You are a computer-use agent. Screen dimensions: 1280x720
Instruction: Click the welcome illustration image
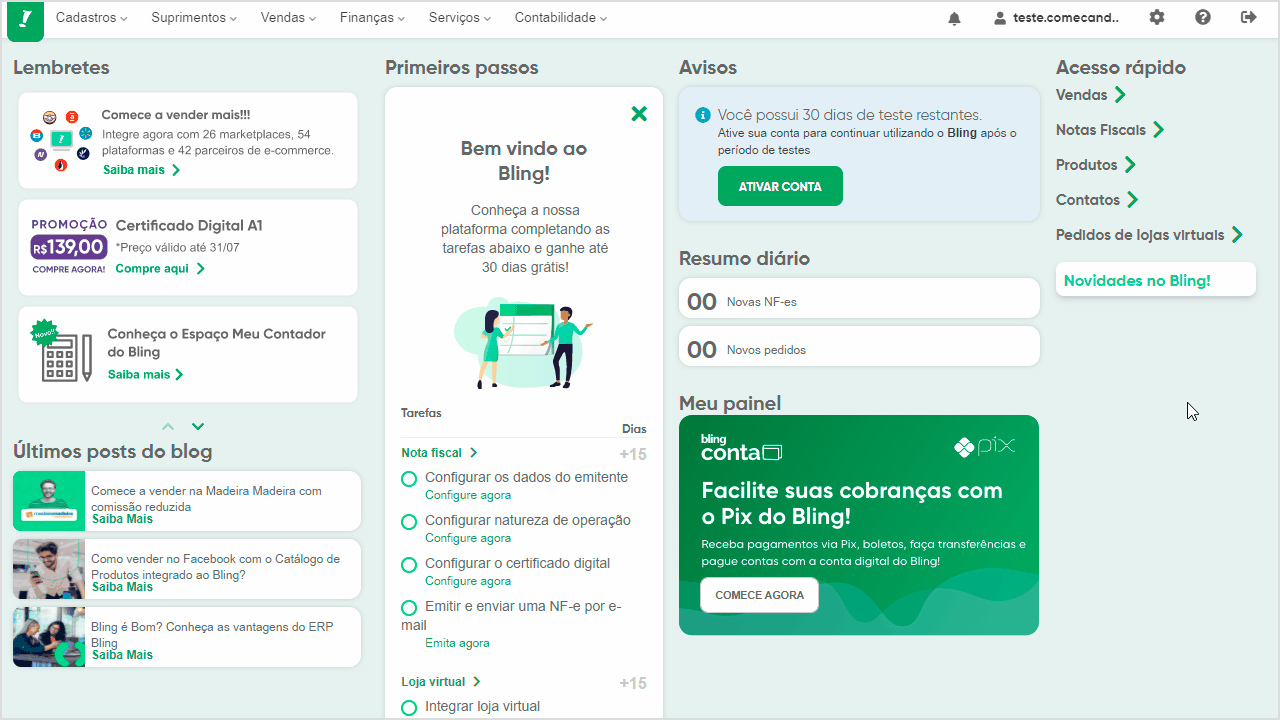point(523,342)
